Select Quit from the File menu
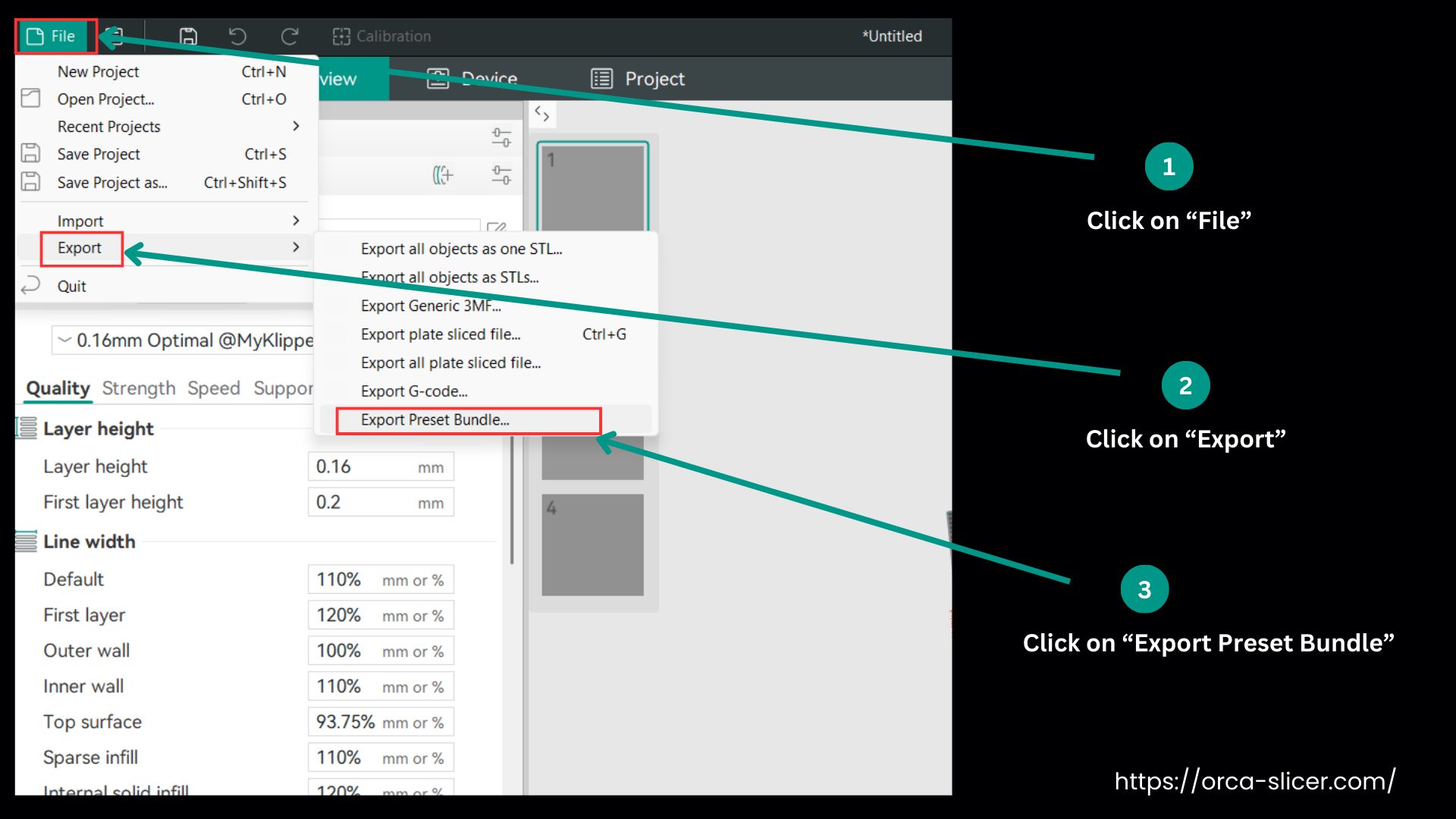The image size is (1456, 819). (163, 286)
